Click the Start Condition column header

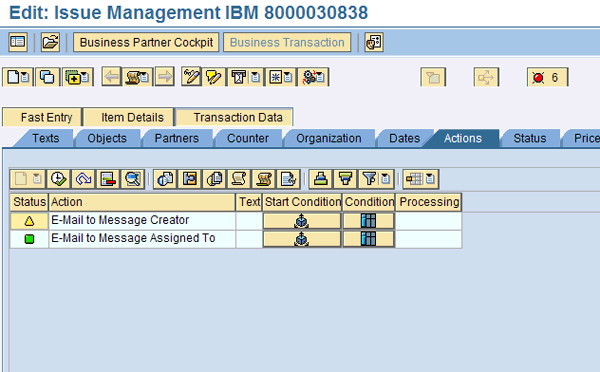coord(302,202)
